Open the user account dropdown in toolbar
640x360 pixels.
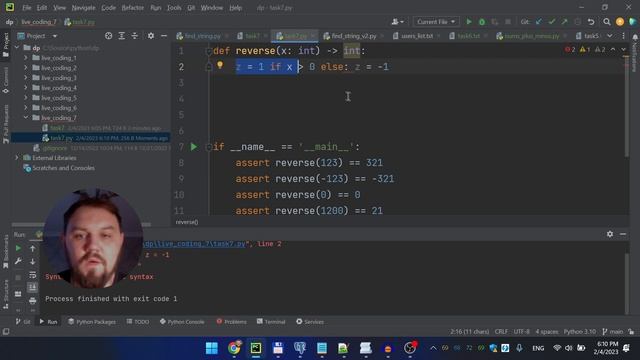click(397, 22)
